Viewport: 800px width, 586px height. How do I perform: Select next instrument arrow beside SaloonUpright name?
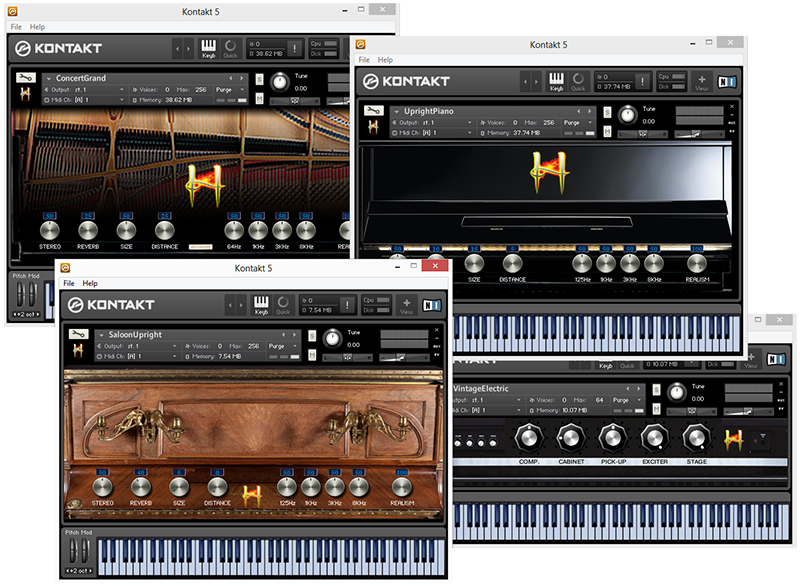(294, 335)
